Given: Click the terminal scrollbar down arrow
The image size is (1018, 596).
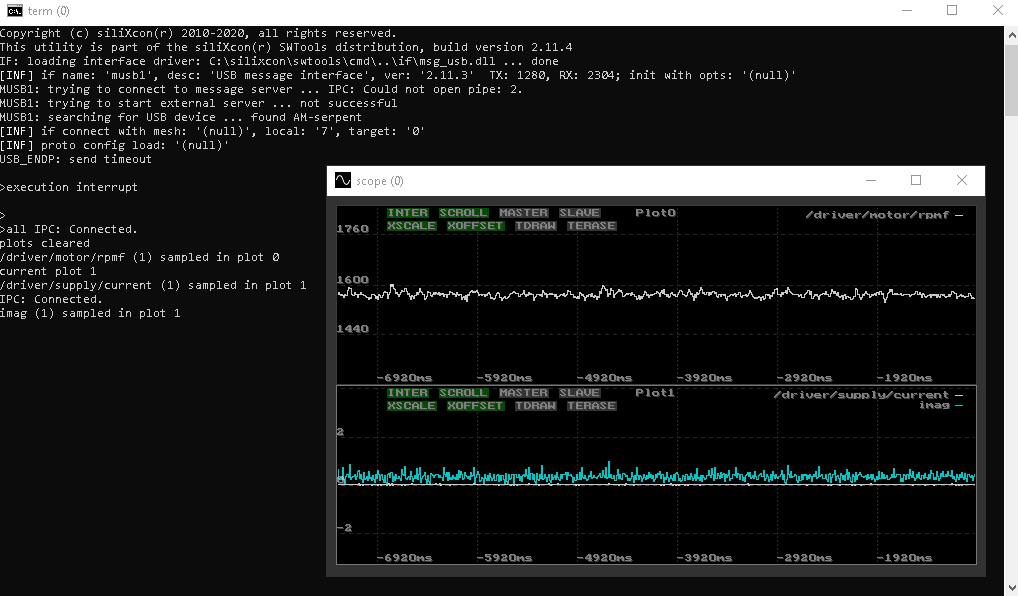Looking at the screenshot, I should click(x=1012, y=588).
